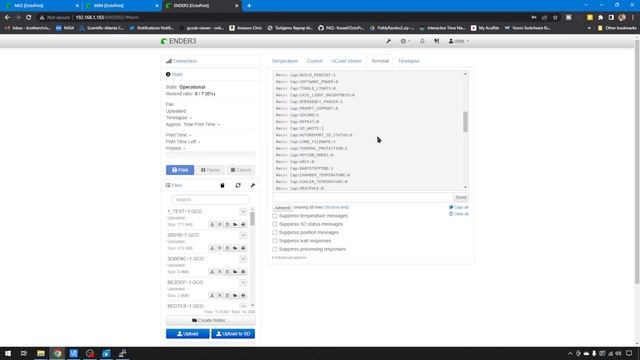
Task: Open file list settings wrench
Action: [x=253, y=185]
